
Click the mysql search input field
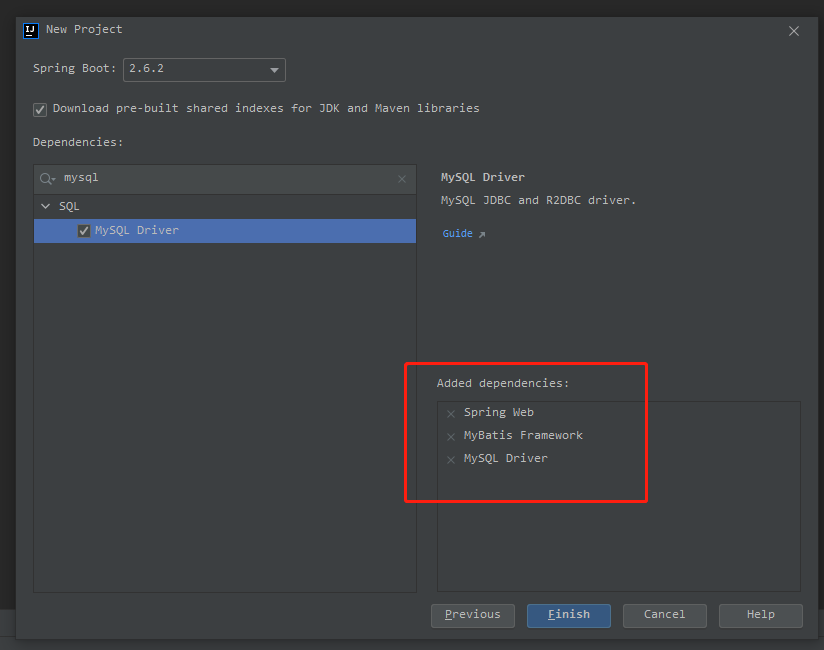225,179
